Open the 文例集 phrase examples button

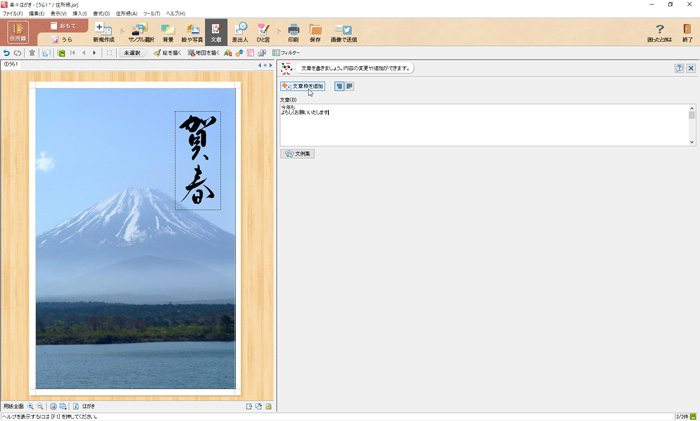coord(298,154)
